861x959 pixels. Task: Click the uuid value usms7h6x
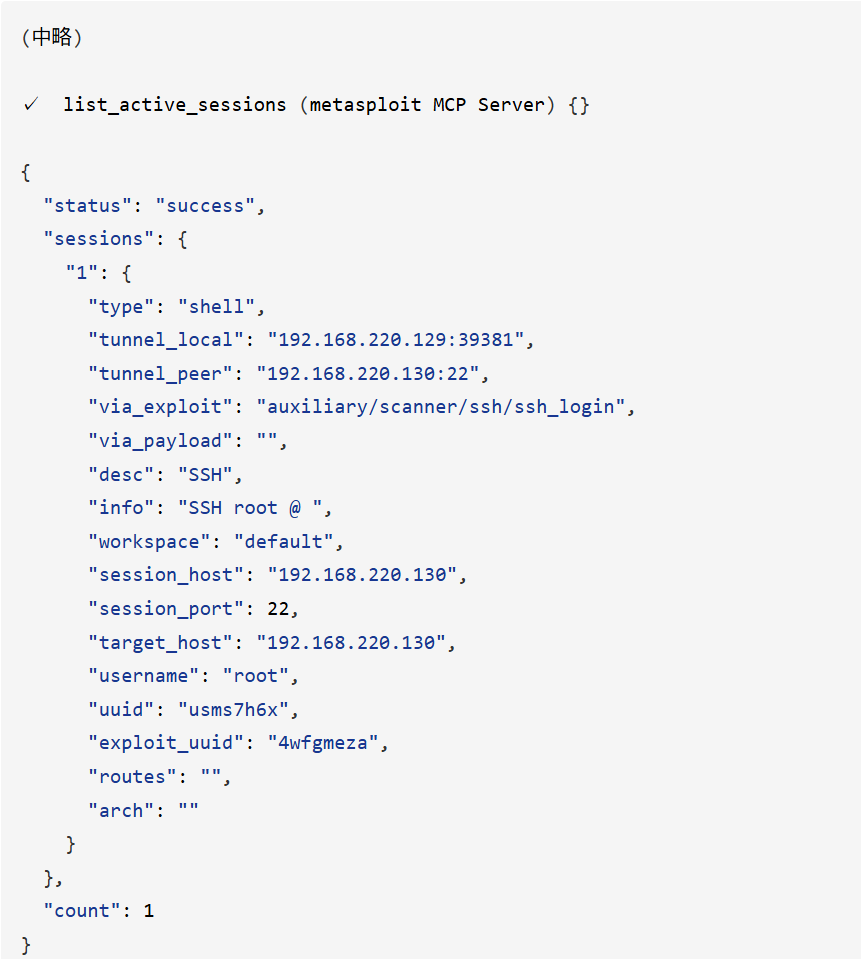coord(234,709)
